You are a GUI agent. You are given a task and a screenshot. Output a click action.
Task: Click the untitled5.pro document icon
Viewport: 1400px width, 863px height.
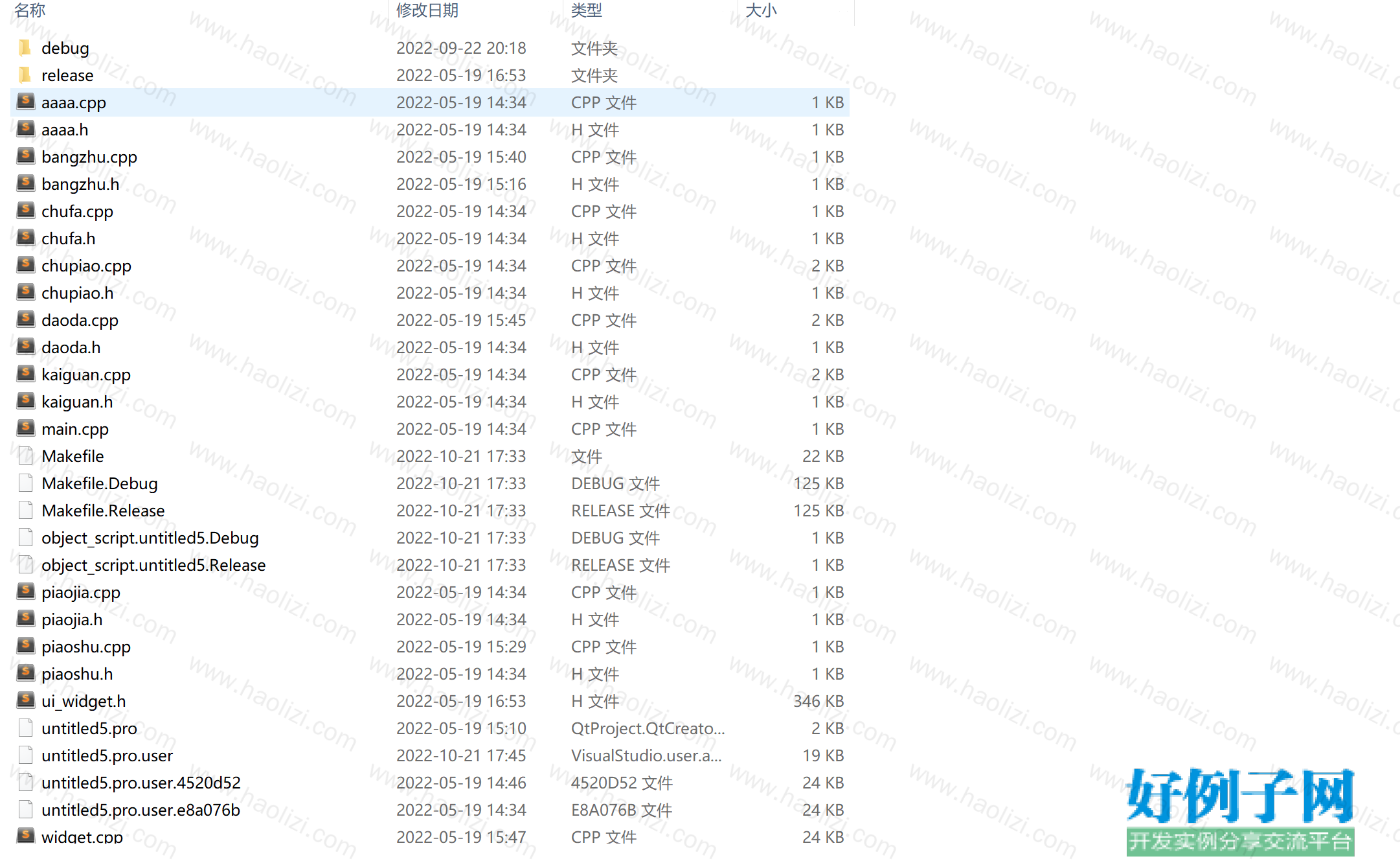(26, 728)
